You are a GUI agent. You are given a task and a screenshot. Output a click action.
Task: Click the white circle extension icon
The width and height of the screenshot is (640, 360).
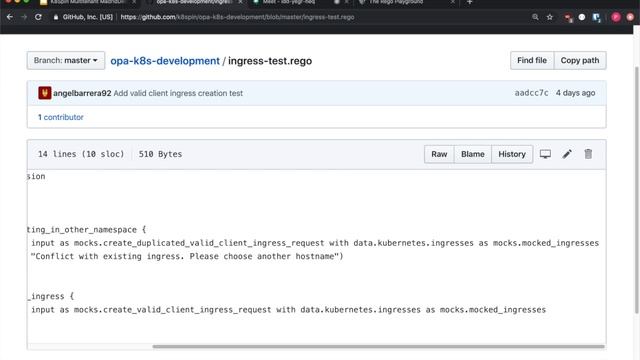[582, 17]
